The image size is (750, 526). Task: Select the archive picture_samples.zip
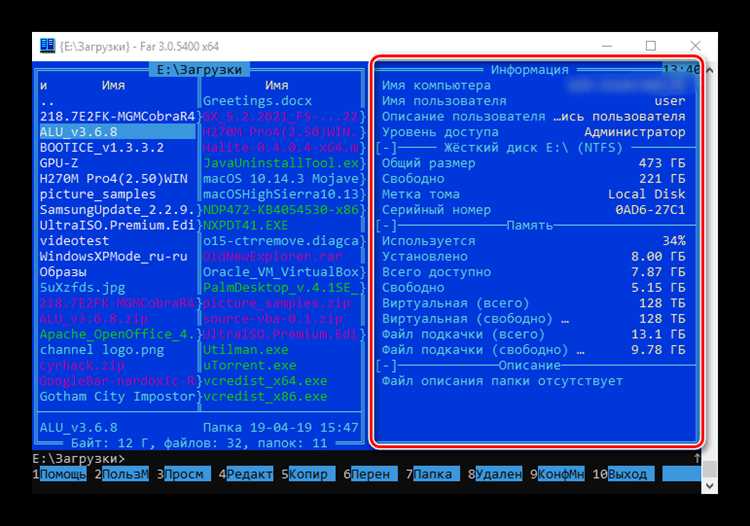pos(277,303)
